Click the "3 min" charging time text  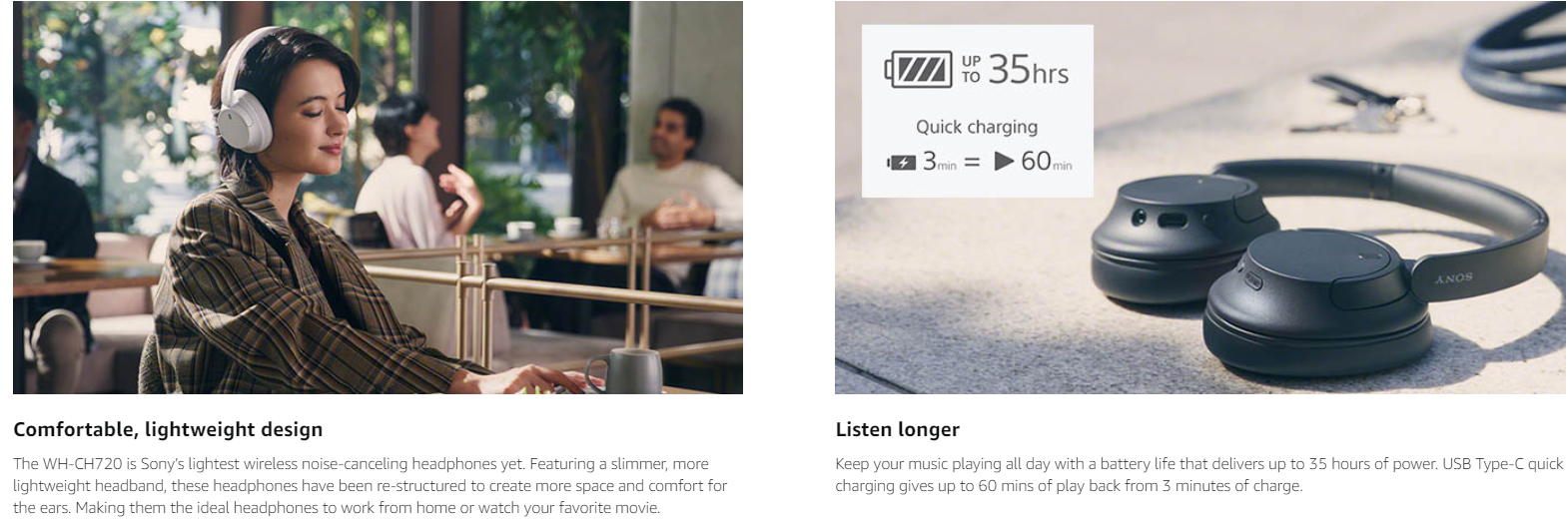pos(939,162)
